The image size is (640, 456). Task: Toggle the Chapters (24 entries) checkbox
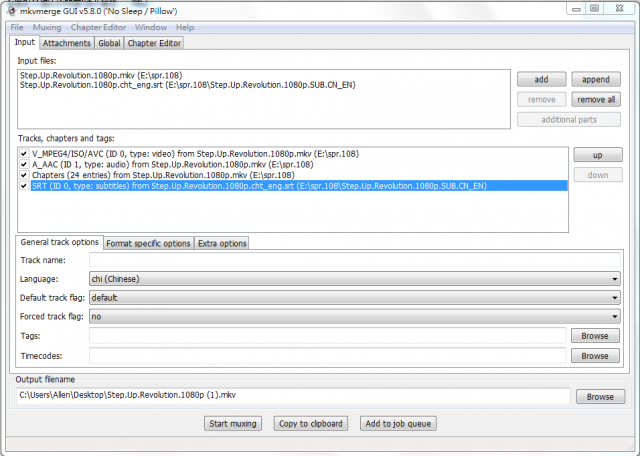(24, 175)
